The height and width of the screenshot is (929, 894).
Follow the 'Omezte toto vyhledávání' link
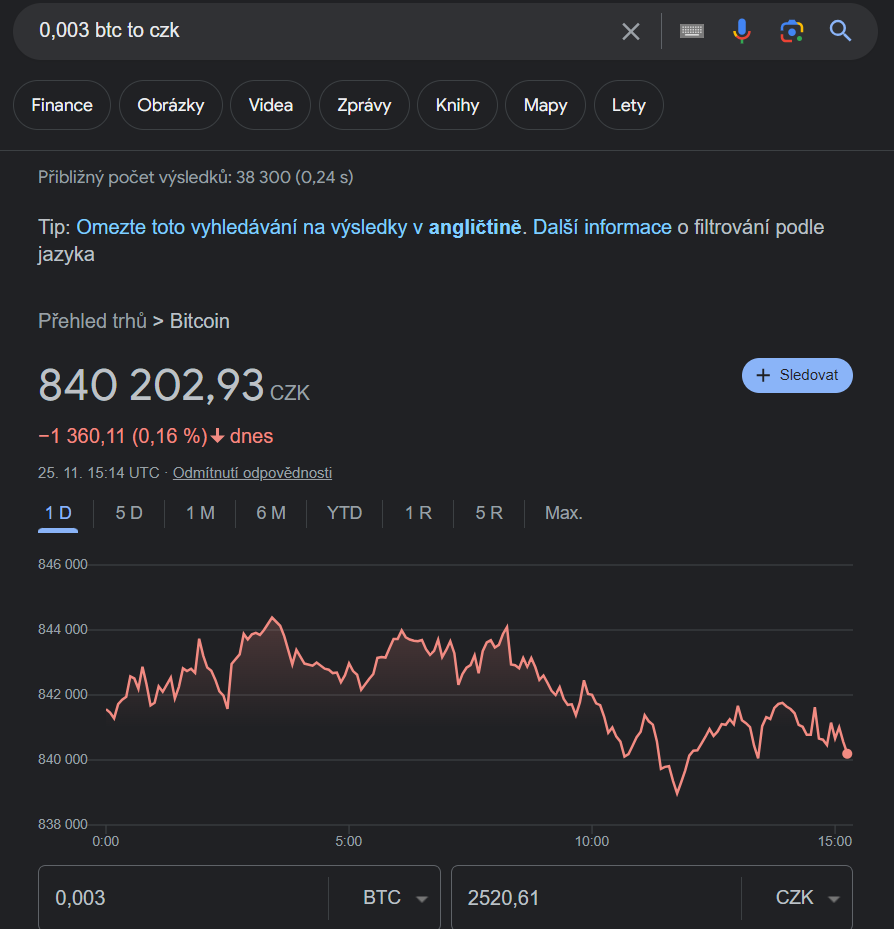pos(299,227)
